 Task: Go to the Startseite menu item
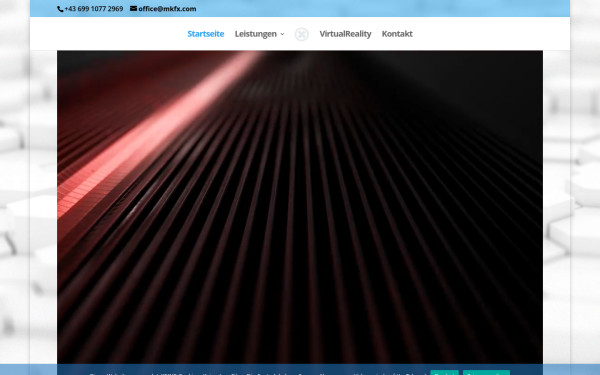pyautogui.click(x=206, y=34)
